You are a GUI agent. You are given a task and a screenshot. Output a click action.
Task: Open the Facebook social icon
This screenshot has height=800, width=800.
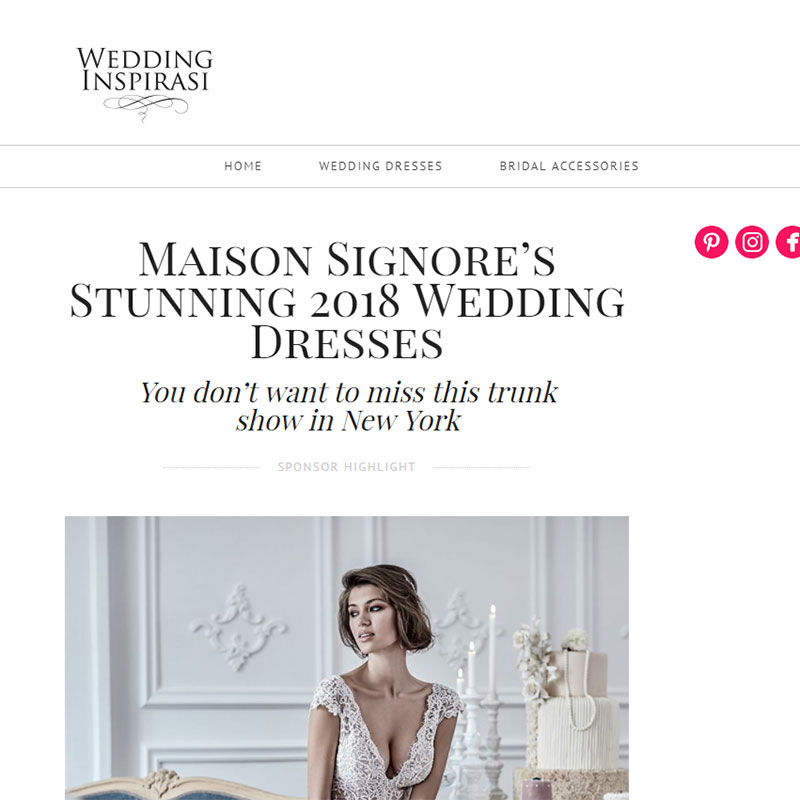coord(788,241)
